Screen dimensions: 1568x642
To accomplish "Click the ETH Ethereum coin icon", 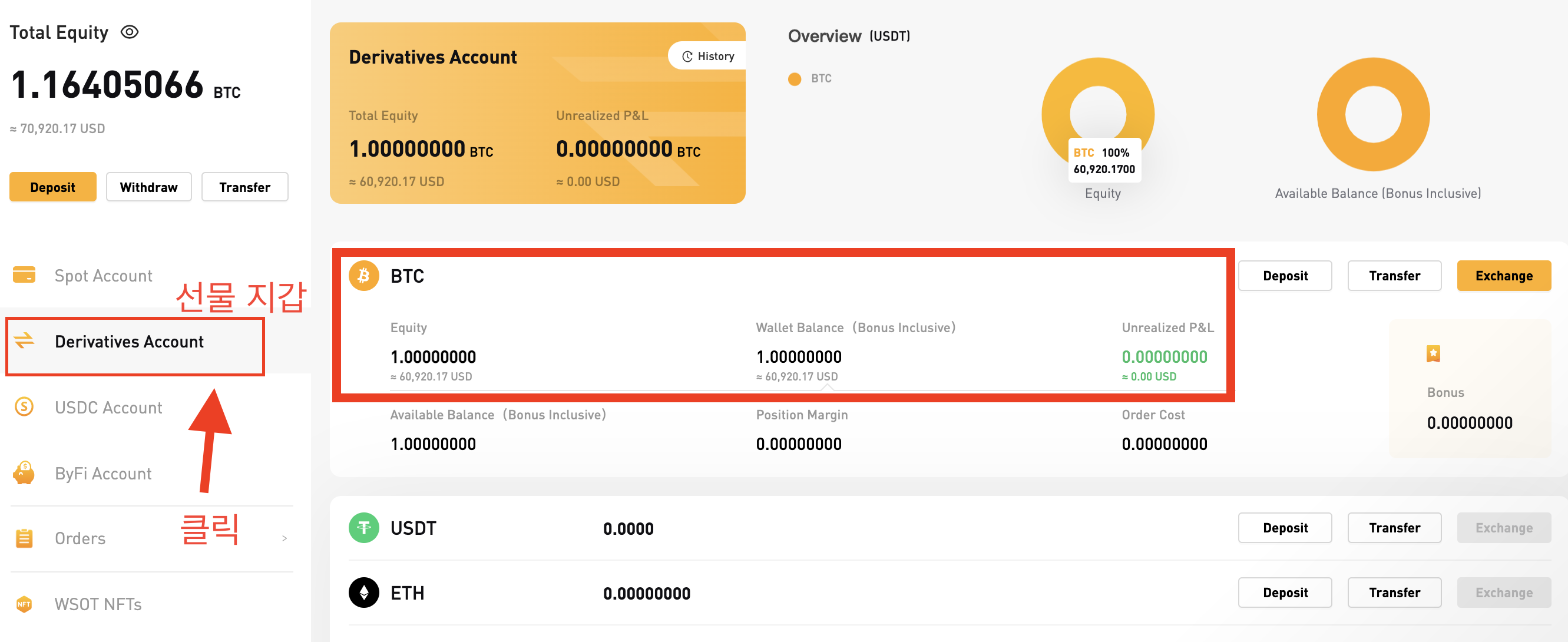I will click(364, 593).
